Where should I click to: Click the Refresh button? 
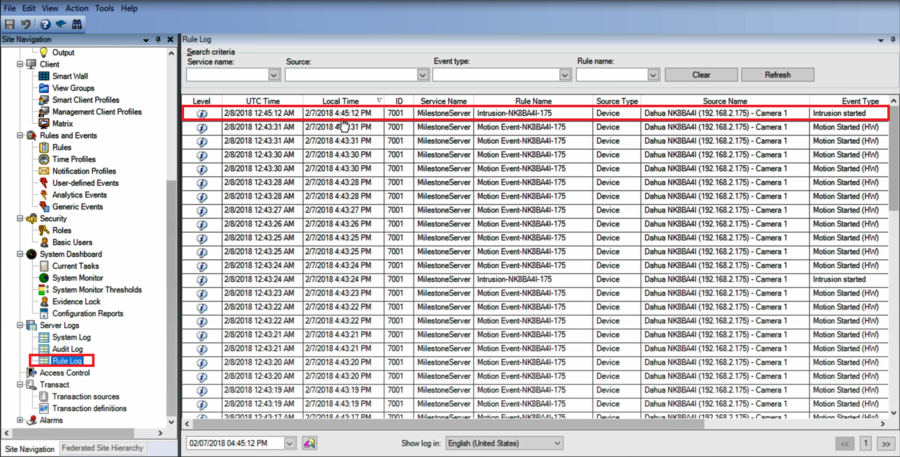pos(777,75)
